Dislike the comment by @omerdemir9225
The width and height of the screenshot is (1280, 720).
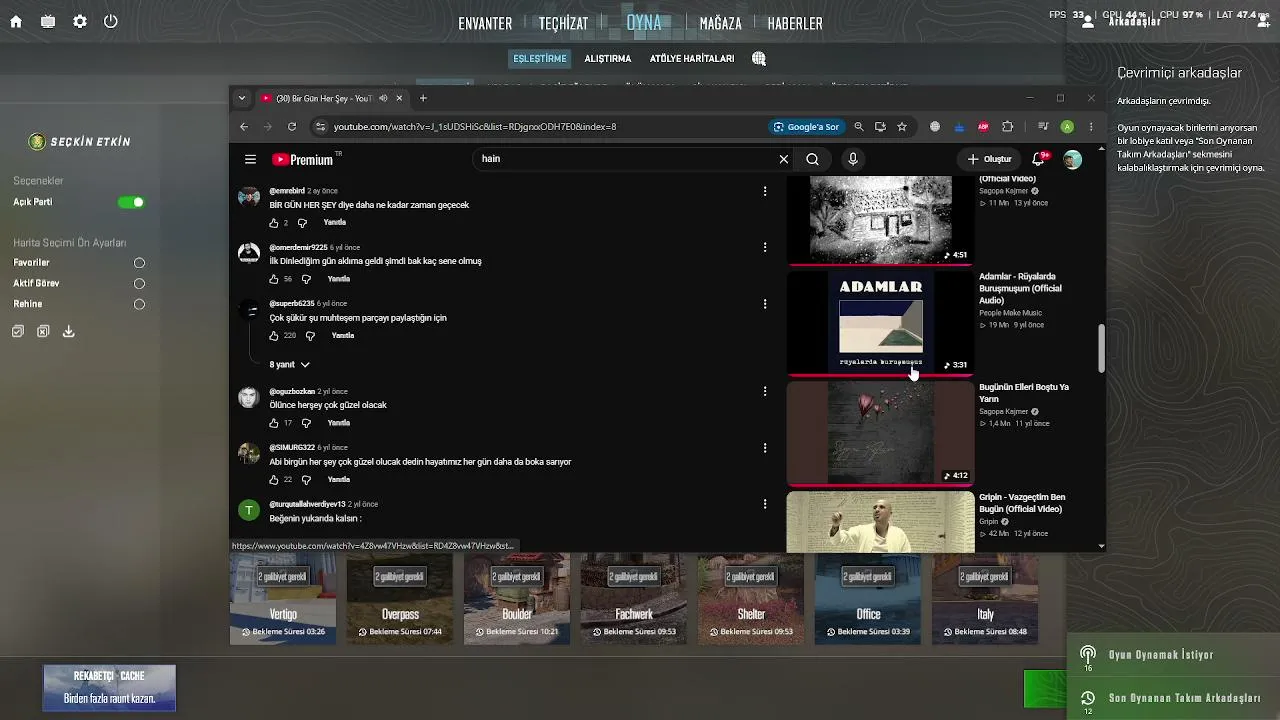tap(306, 279)
